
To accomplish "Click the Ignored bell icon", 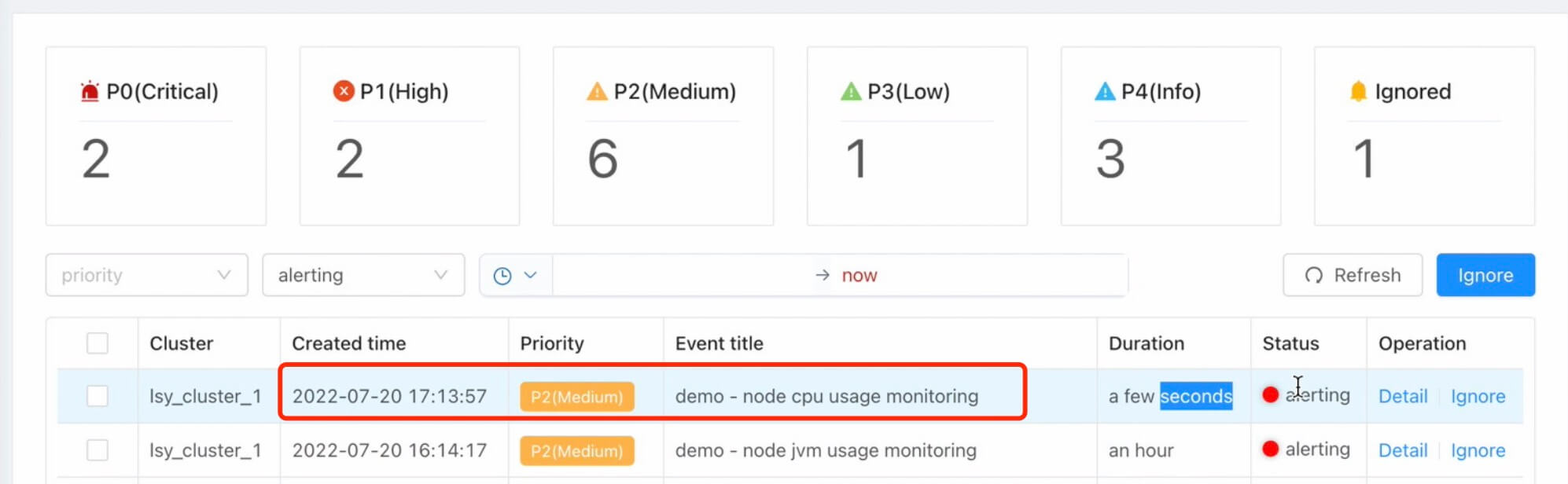I will click(1358, 92).
